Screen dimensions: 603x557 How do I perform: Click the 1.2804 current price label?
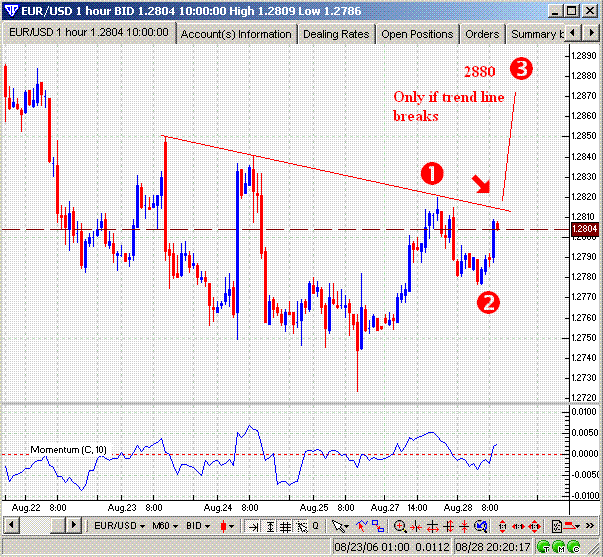click(x=585, y=229)
